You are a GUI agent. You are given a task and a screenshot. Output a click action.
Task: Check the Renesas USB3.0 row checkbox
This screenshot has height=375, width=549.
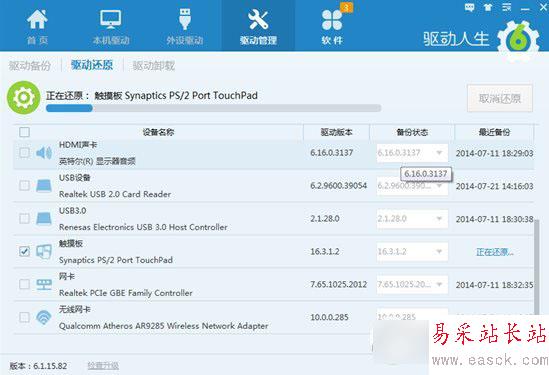(24, 218)
